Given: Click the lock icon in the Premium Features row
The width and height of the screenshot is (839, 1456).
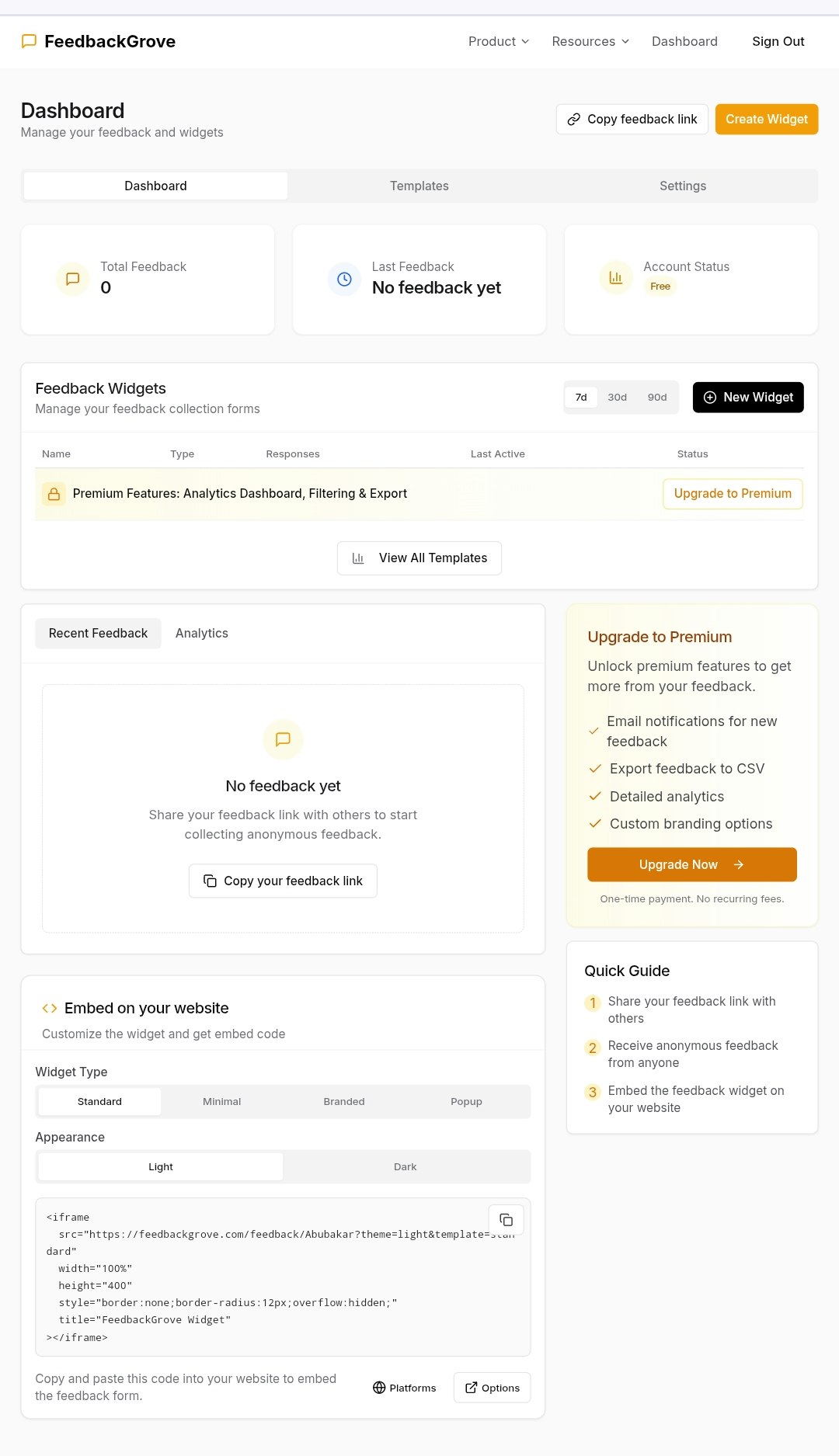Looking at the screenshot, I should pos(54,494).
